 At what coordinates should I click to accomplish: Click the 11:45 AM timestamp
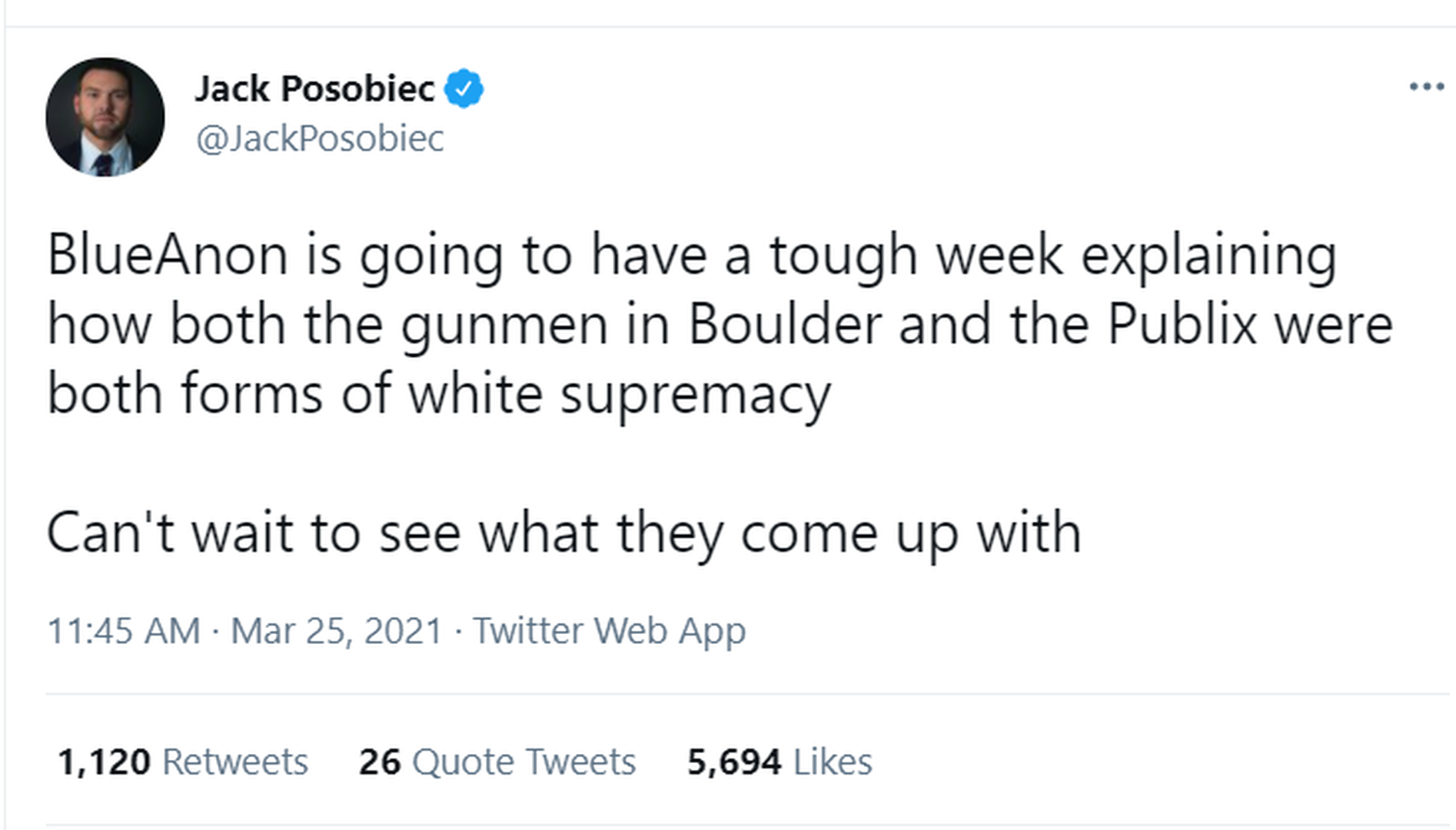click(x=124, y=631)
